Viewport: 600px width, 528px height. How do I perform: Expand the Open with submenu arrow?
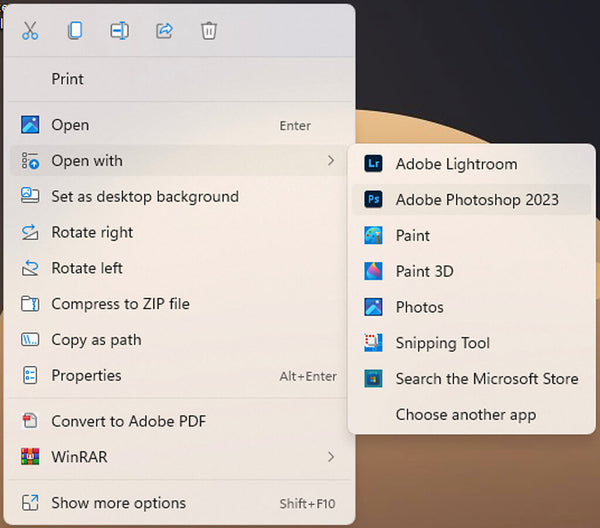pos(330,161)
